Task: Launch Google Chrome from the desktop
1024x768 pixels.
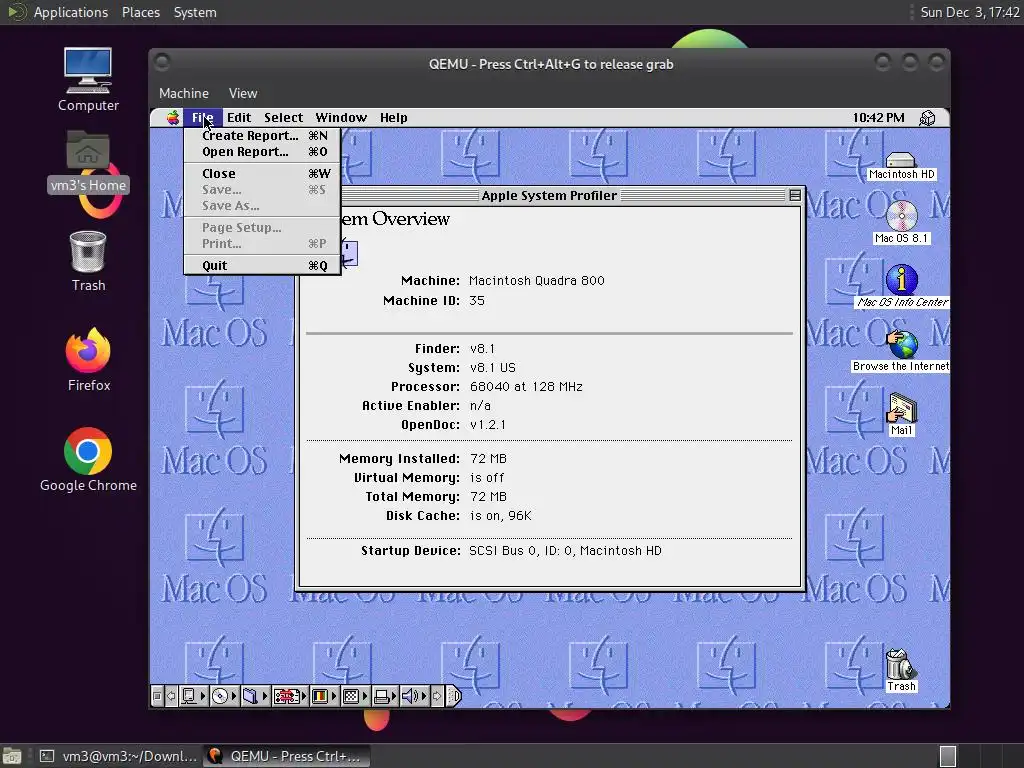Action: point(88,460)
